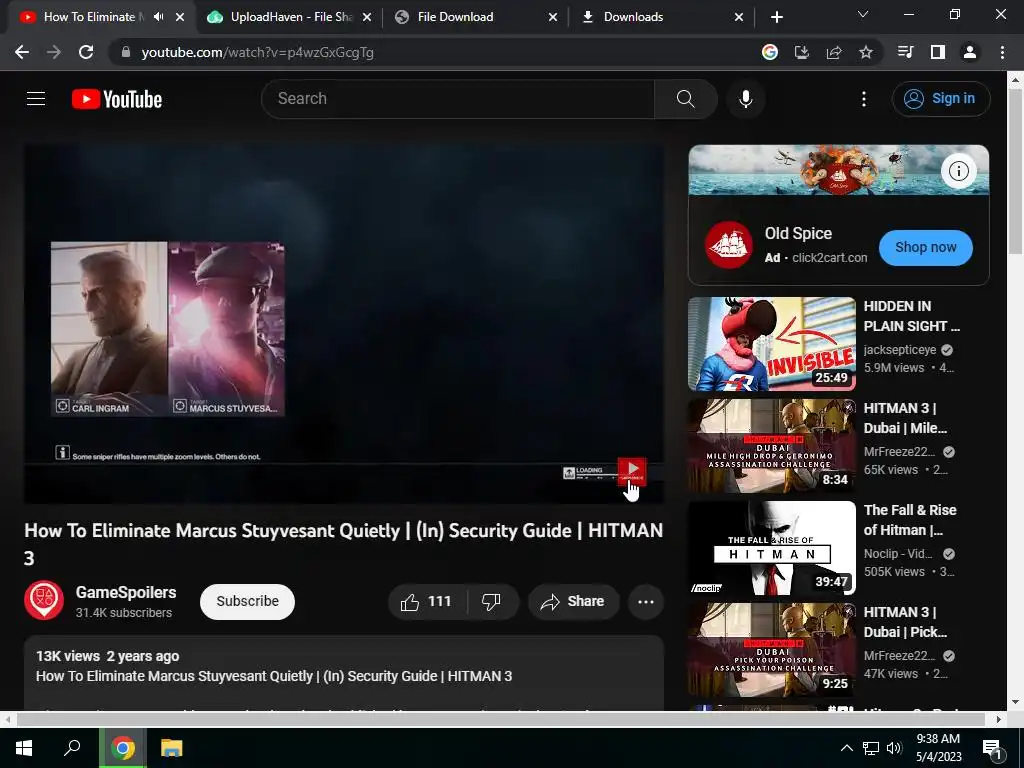Image resolution: width=1024 pixels, height=768 pixels.
Task: Click the address bar URL
Action: (x=257, y=52)
